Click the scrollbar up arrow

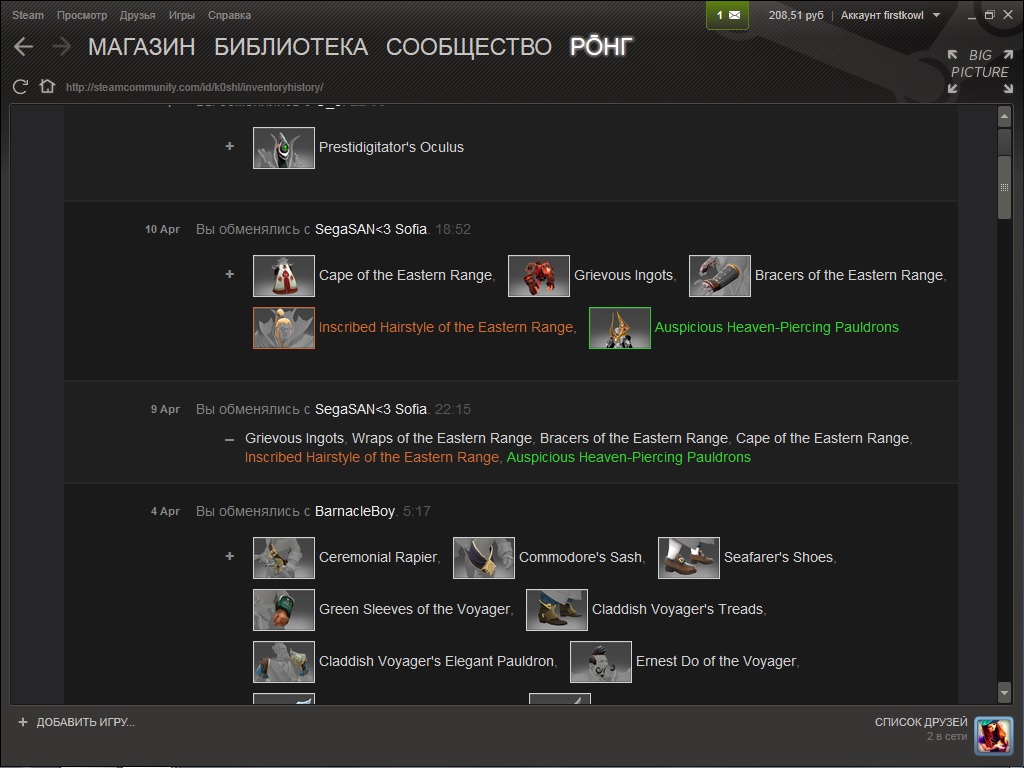(x=1004, y=118)
